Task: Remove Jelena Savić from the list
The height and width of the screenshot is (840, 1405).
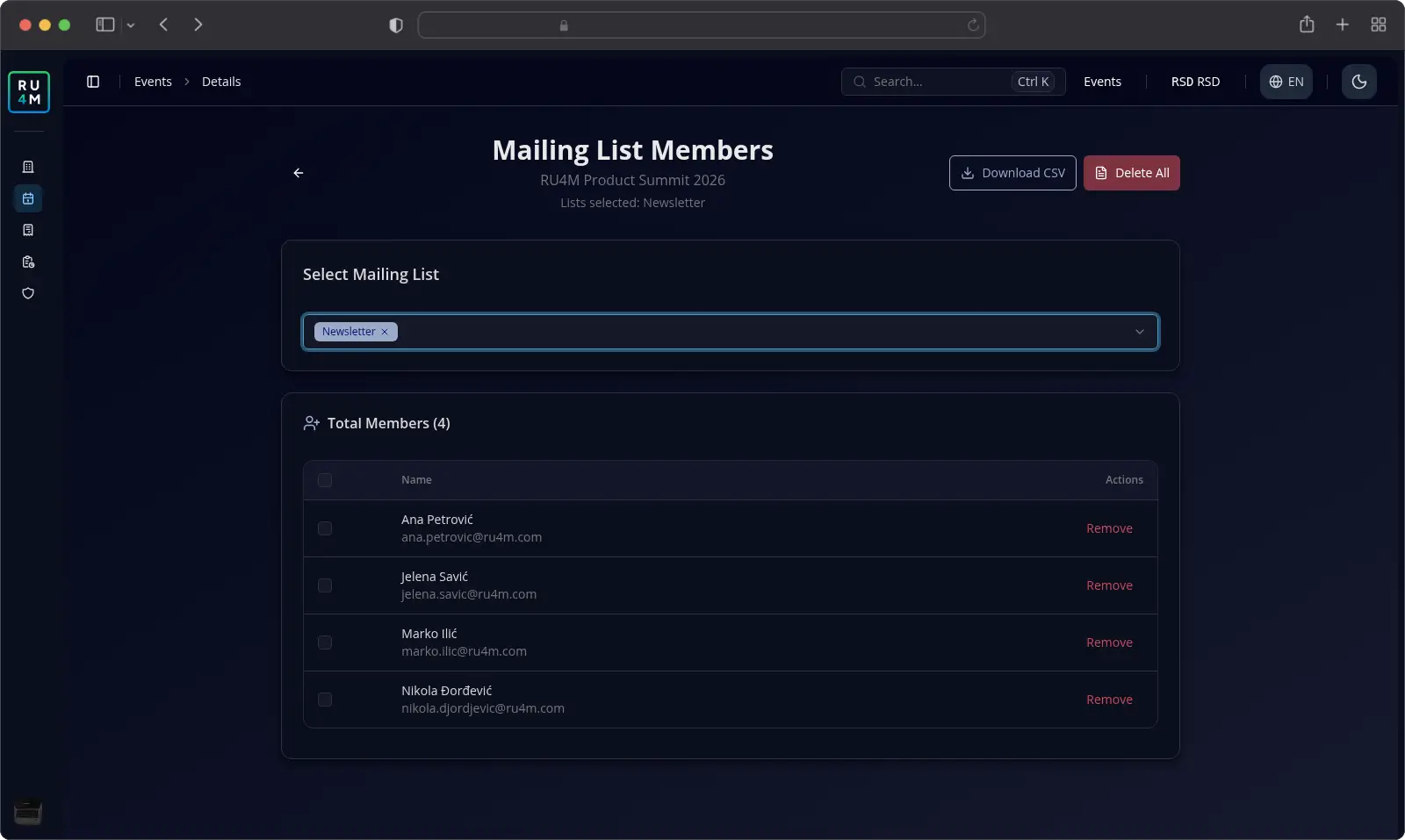Action: click(x=1109, y=585)
